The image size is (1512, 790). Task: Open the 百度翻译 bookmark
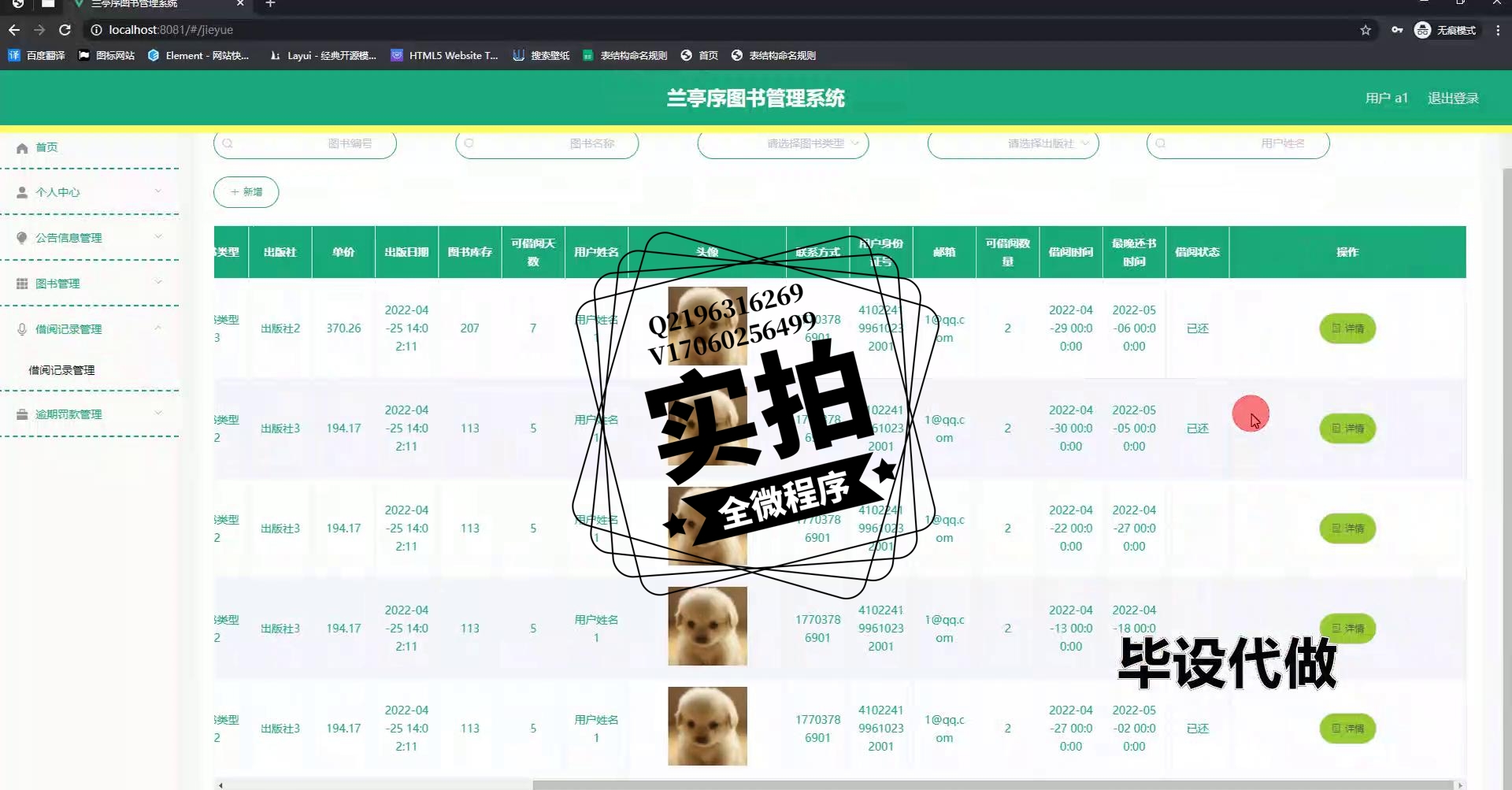(36, 55)
